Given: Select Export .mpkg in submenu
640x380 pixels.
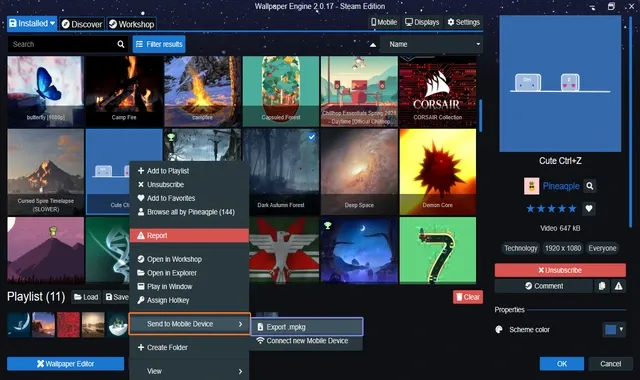Looking at the screenshot, I should 307,327.
